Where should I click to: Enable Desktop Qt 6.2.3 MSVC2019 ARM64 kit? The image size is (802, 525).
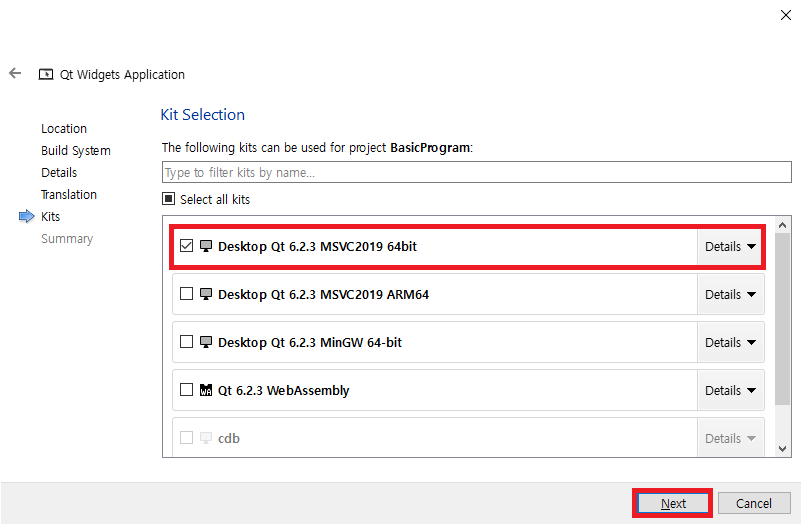pyautogui.click(x=186, y=294)
